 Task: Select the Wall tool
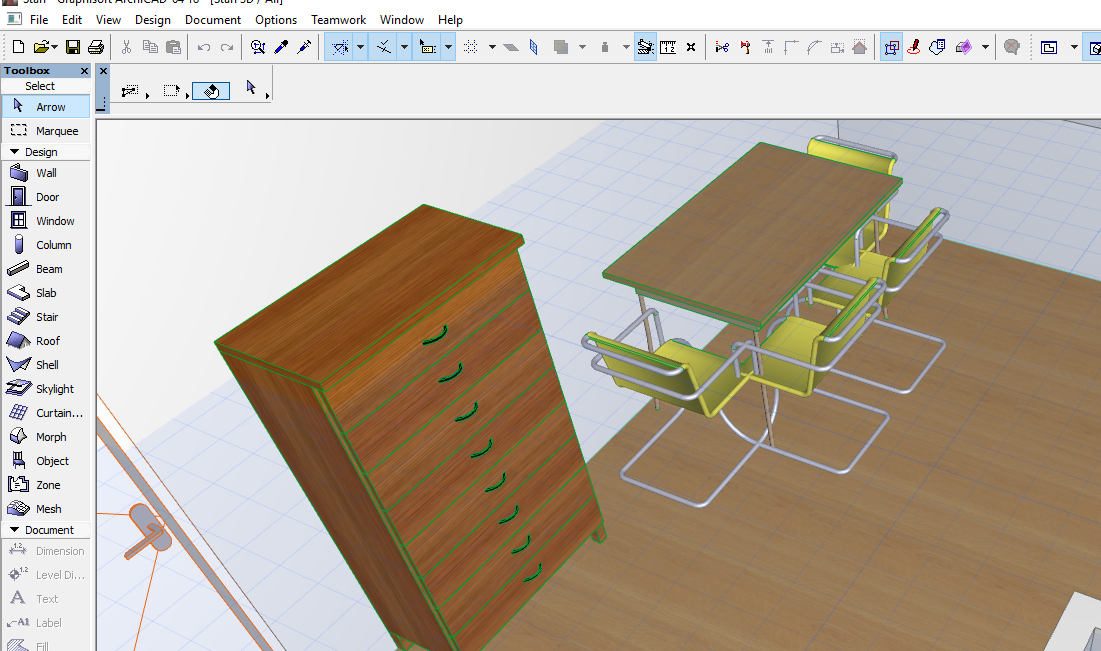pyautogui.click(x=46, y=173)
